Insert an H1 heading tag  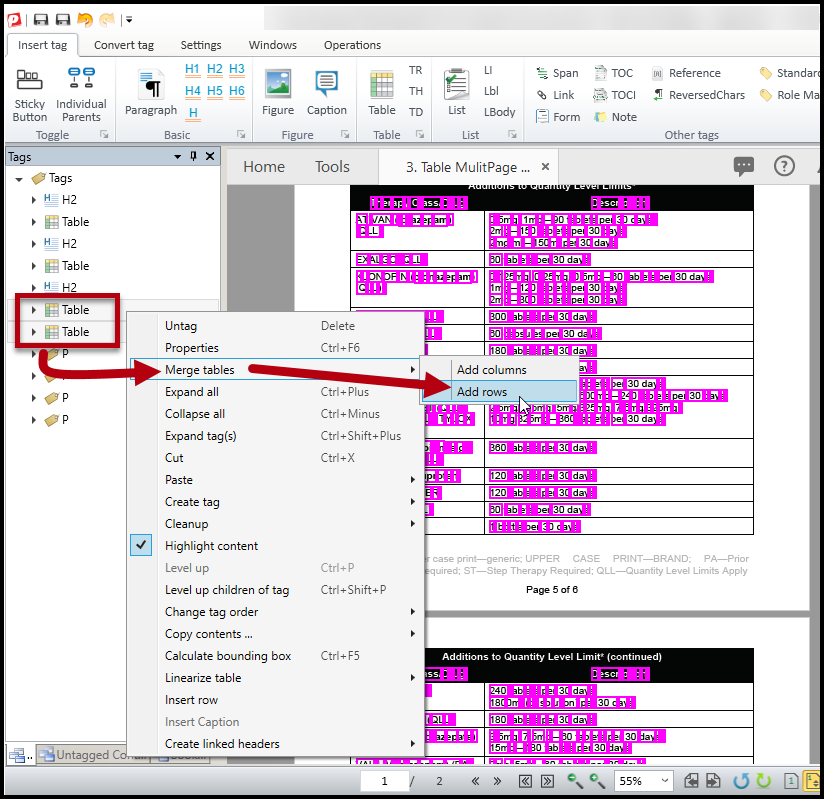[x=192, y=69]
